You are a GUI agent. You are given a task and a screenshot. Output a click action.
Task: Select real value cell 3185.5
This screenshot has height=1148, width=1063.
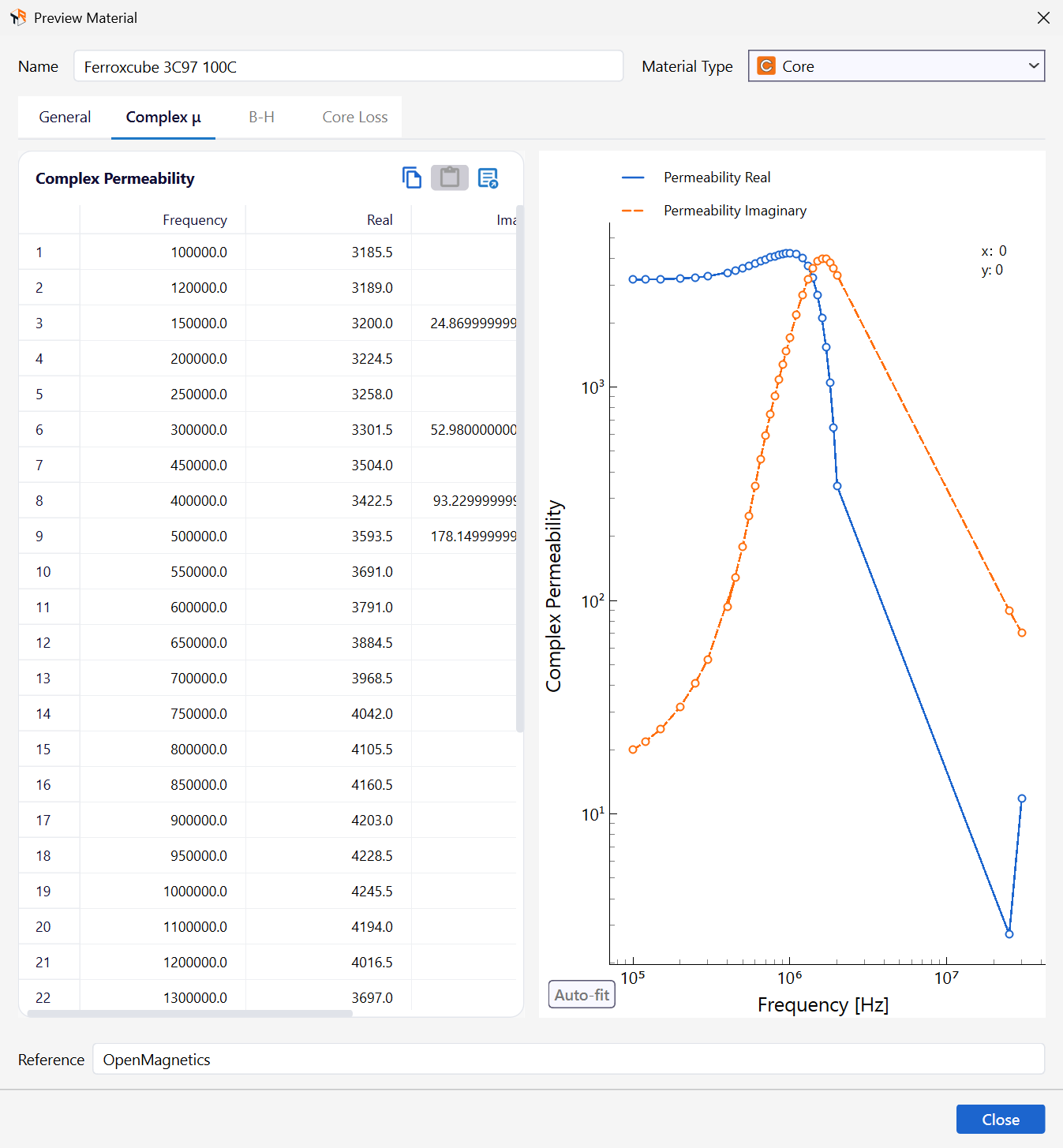pos(328,252)
